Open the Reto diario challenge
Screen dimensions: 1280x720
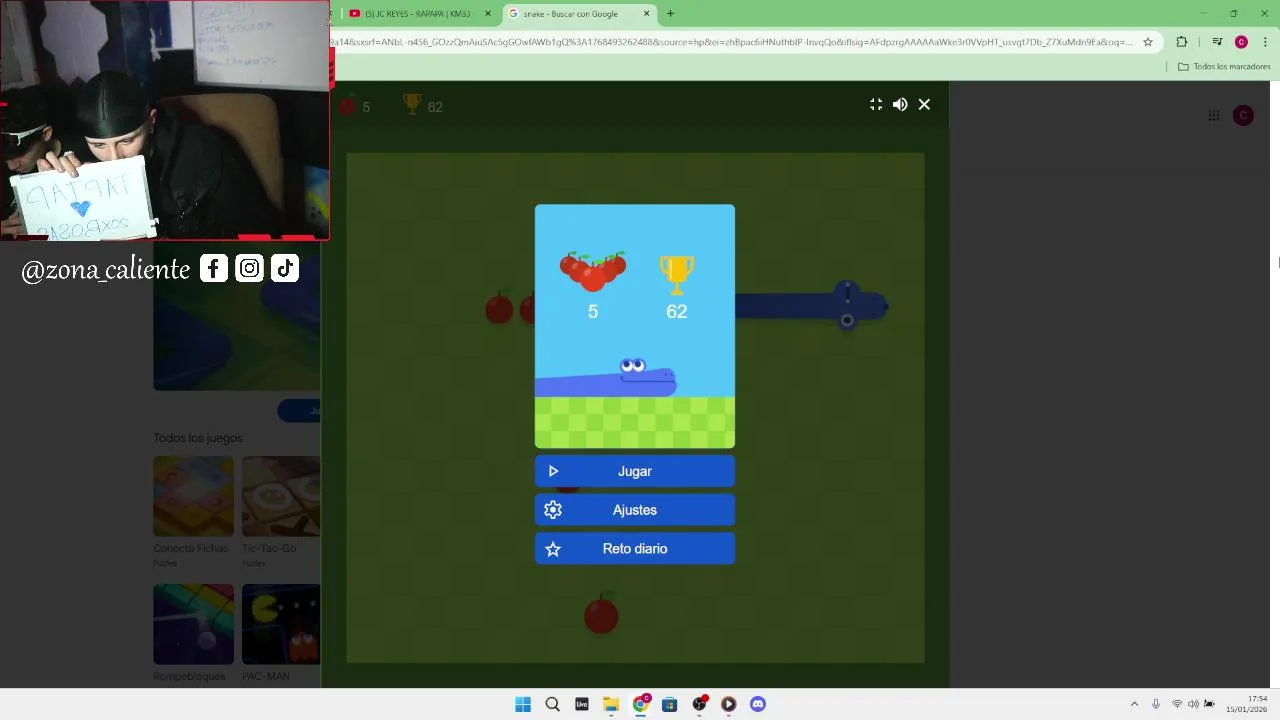(x=634, y=549)
